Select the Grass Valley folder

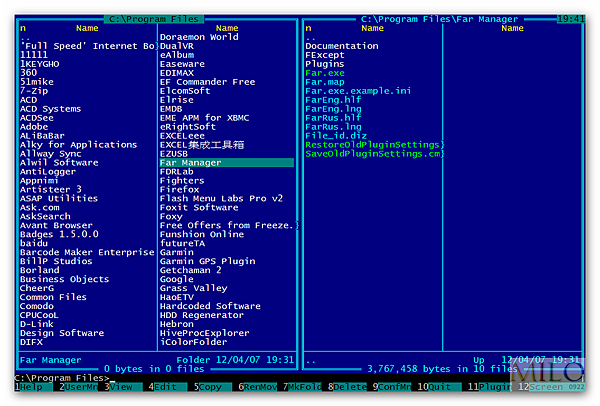tap(193, 288)
